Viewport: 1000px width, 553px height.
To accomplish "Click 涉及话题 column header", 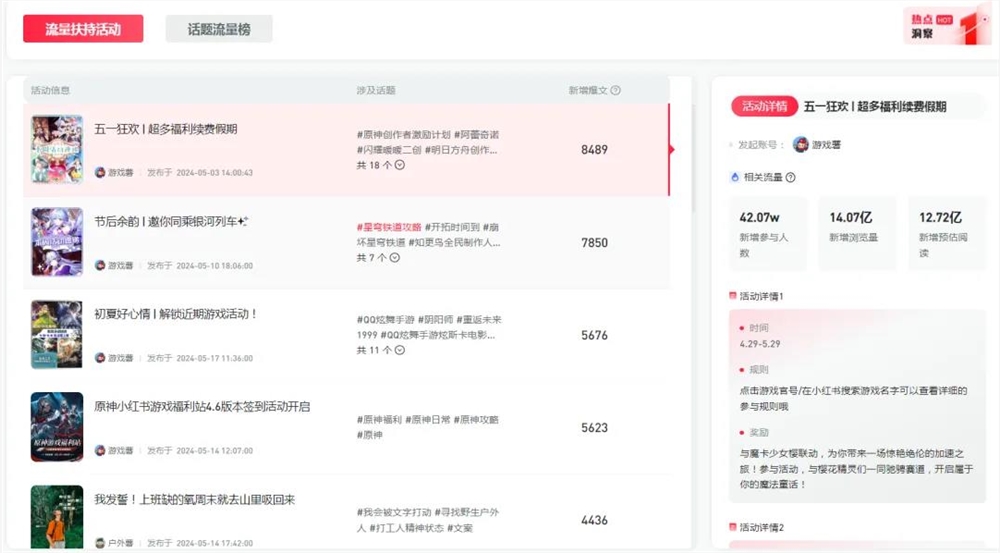I will click(376, 91).
